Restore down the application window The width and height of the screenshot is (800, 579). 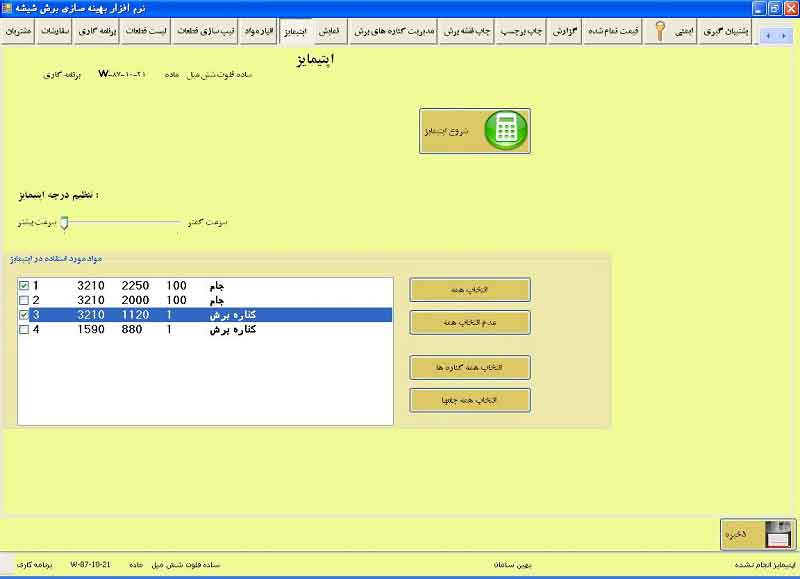[775, 8]
